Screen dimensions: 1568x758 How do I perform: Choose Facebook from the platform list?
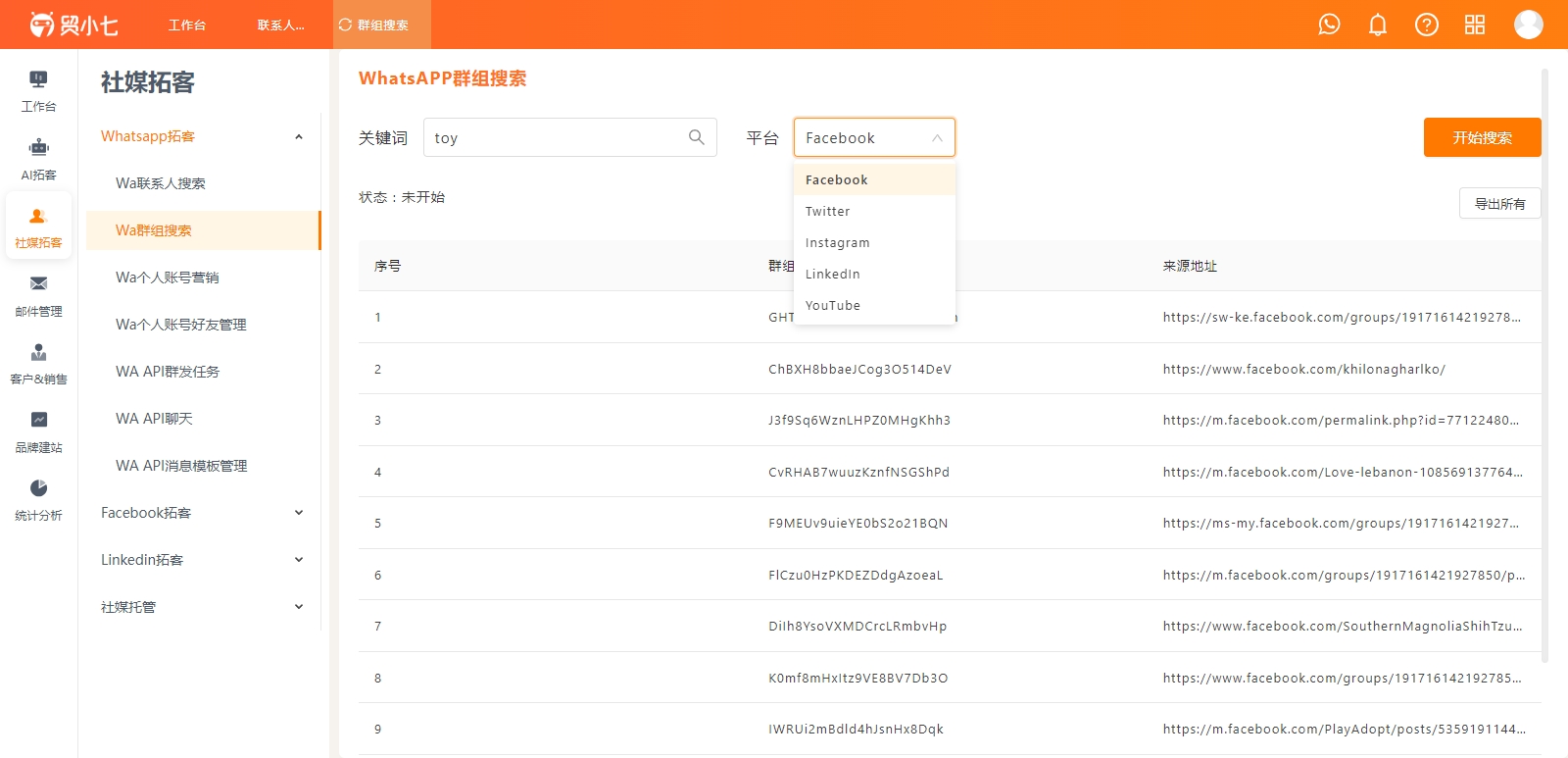coord(874,179)
